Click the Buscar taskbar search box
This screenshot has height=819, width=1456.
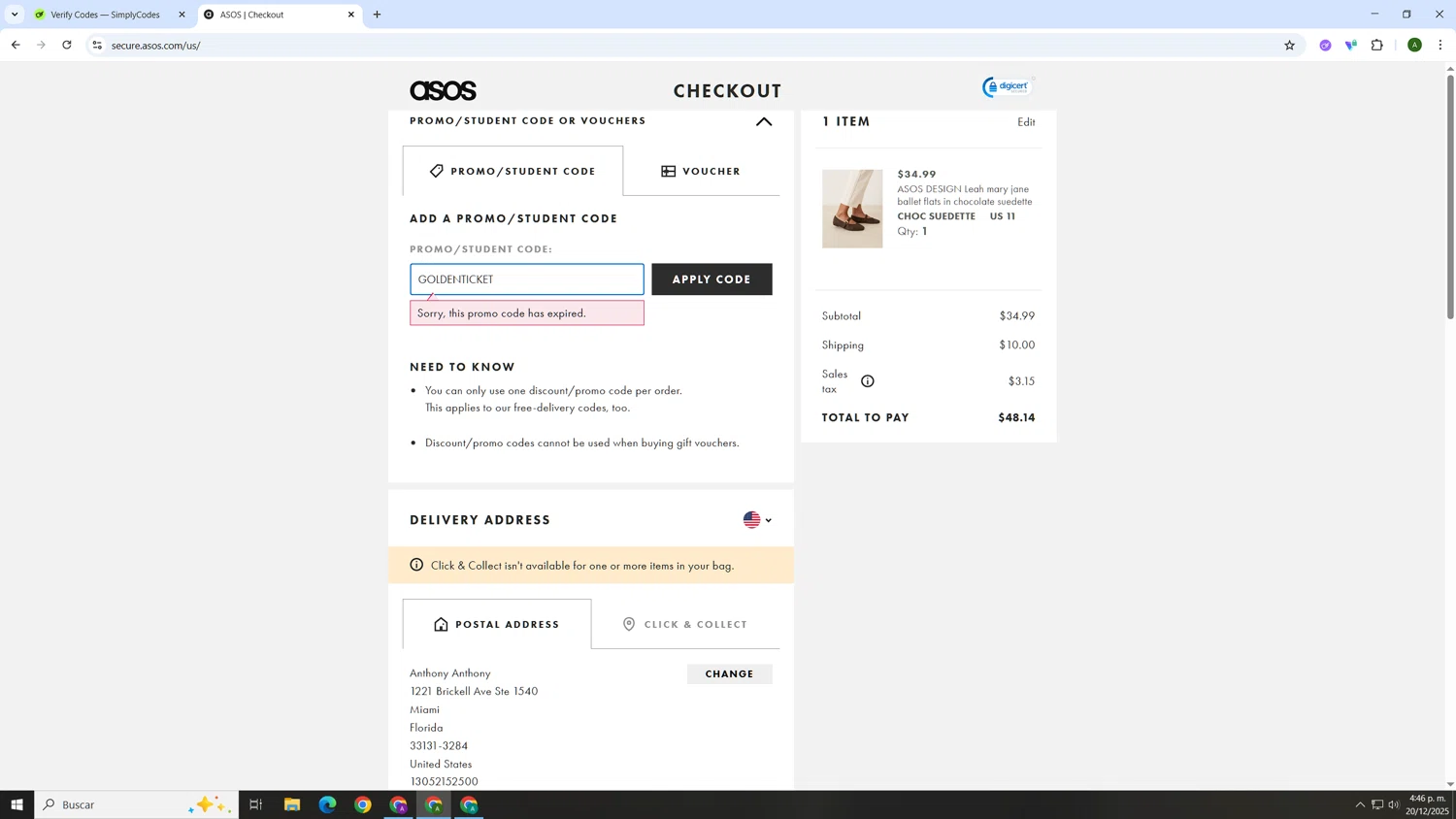(x=137, y=804)
